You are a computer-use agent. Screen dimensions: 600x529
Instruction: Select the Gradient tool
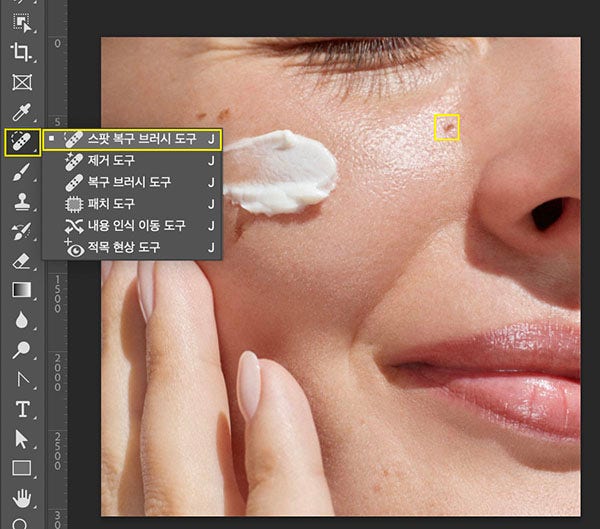21,290
